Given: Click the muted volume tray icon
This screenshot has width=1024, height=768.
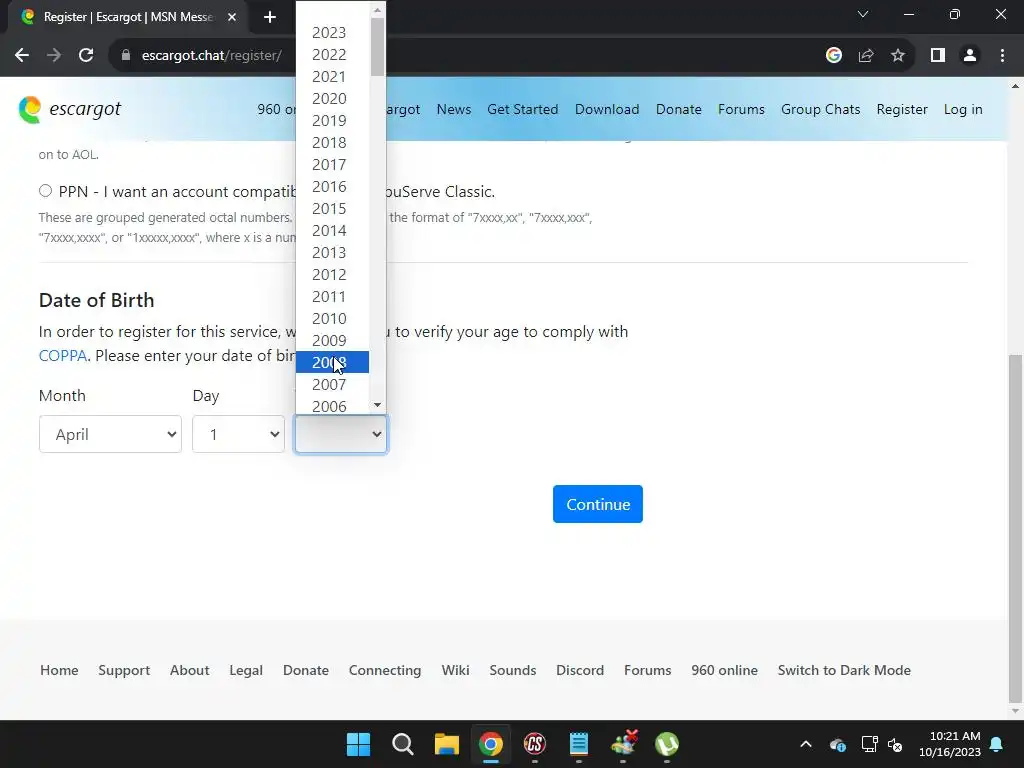Looking at the screenshot, I should pyautogui.click(x=895, y=744).
